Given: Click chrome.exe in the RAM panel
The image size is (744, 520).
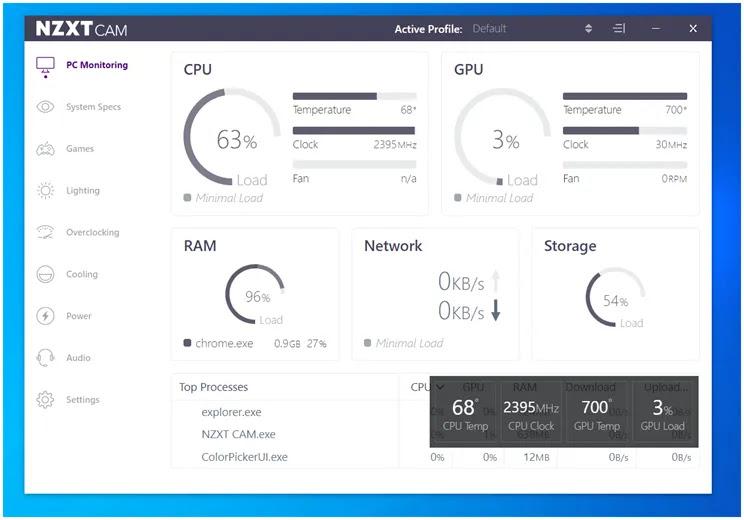Looking at the screenshot, I should pos(224,343).
